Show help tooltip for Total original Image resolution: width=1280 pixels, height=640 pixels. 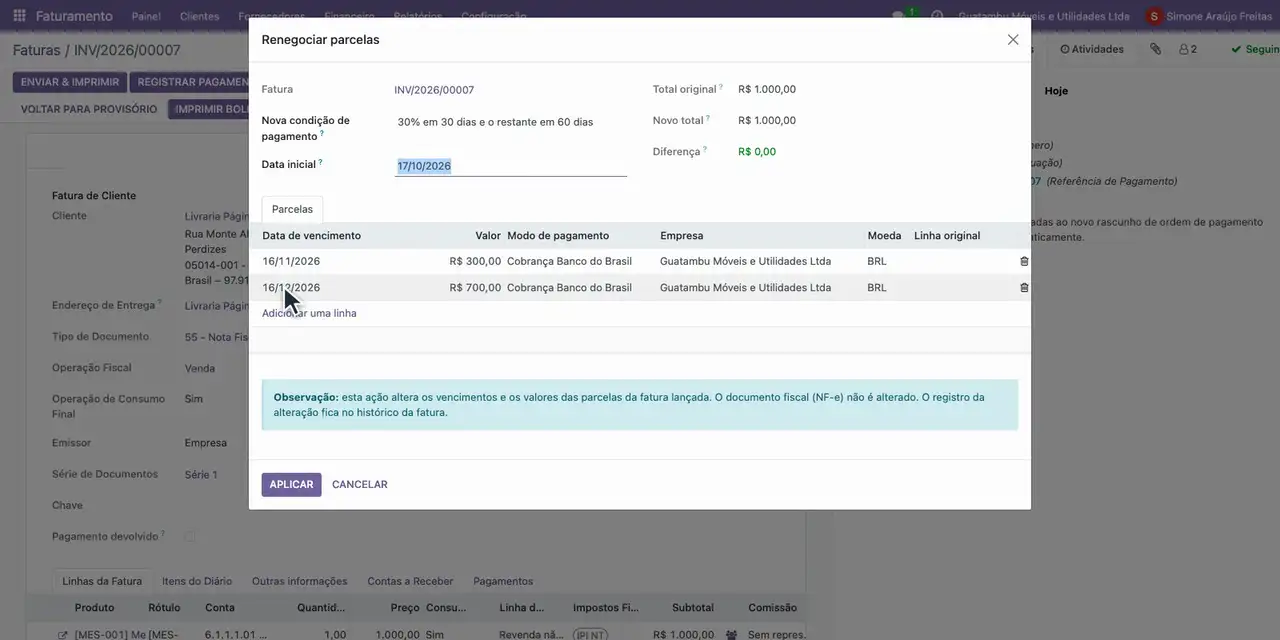tap(720, 86)
